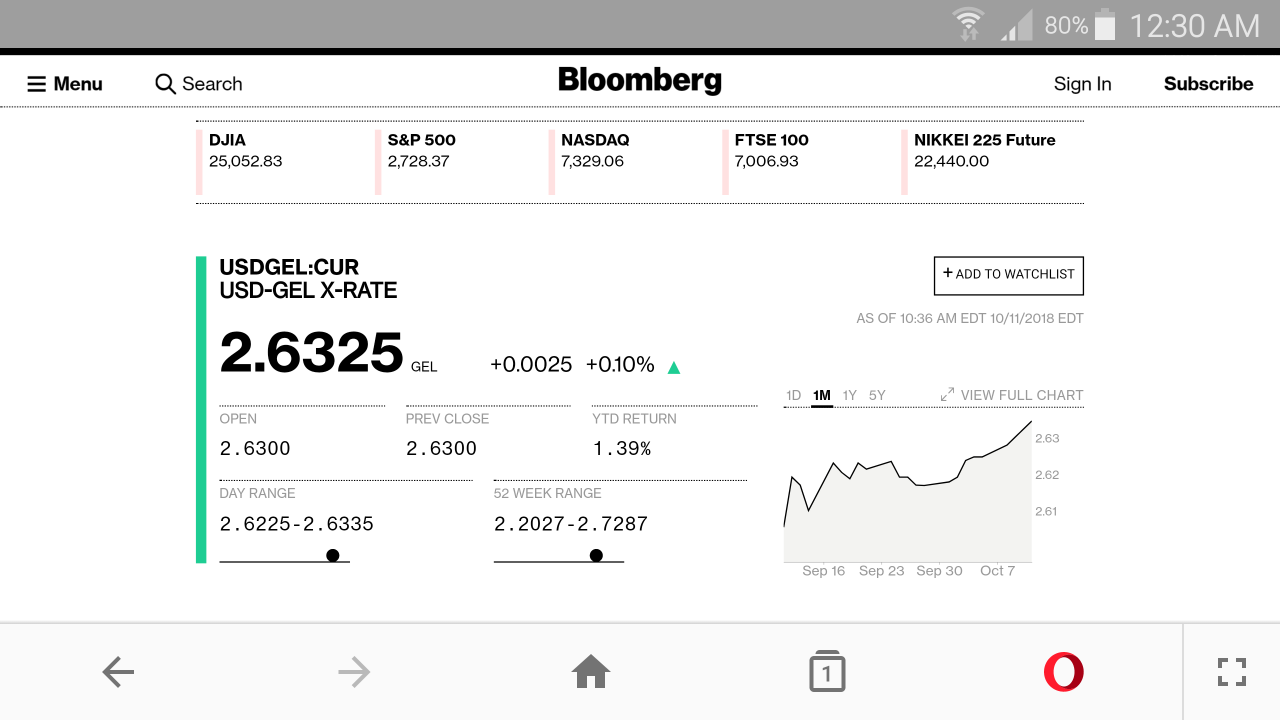The height and width of the screenshot is (720, 1280).
Task: Tap the browser forward arrow
Action: (x=354, y=672)
